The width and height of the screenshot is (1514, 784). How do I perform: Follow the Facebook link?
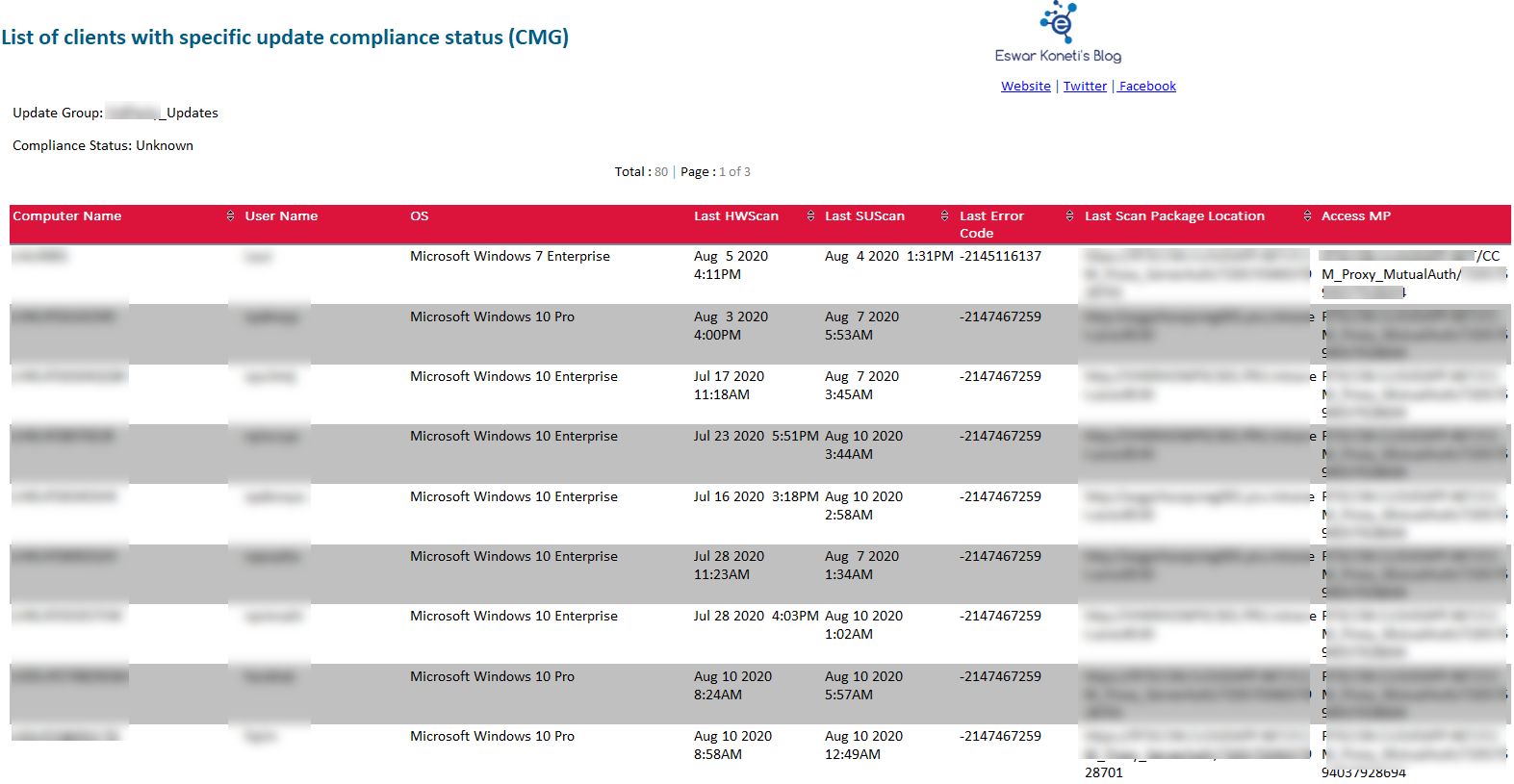tap(1147, 87)
